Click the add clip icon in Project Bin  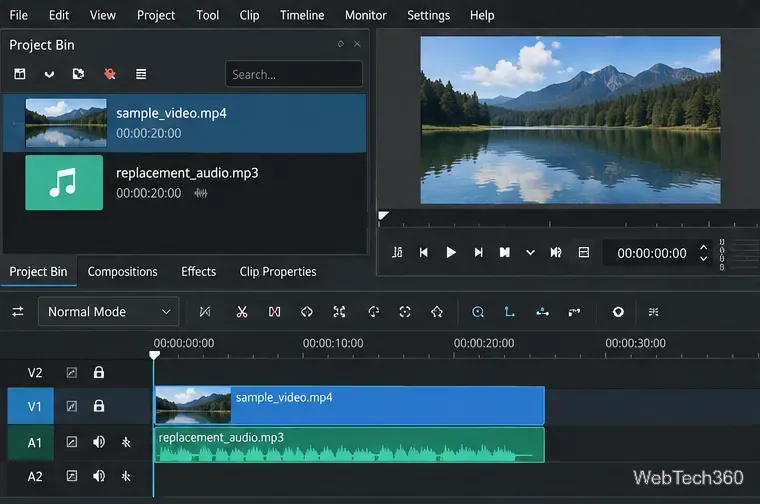[20, 74]
